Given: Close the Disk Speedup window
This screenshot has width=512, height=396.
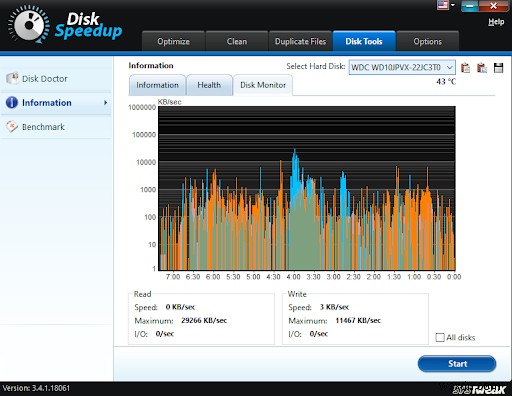Looking at the screenshot, I should 494,6.
